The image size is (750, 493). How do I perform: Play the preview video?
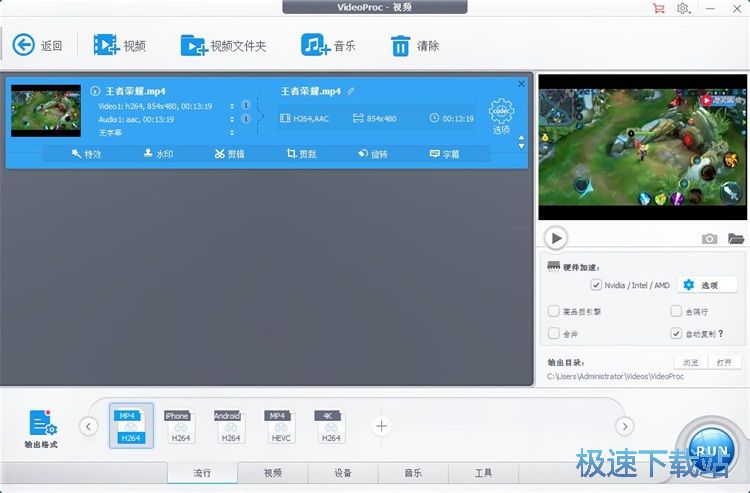(556, 238)
